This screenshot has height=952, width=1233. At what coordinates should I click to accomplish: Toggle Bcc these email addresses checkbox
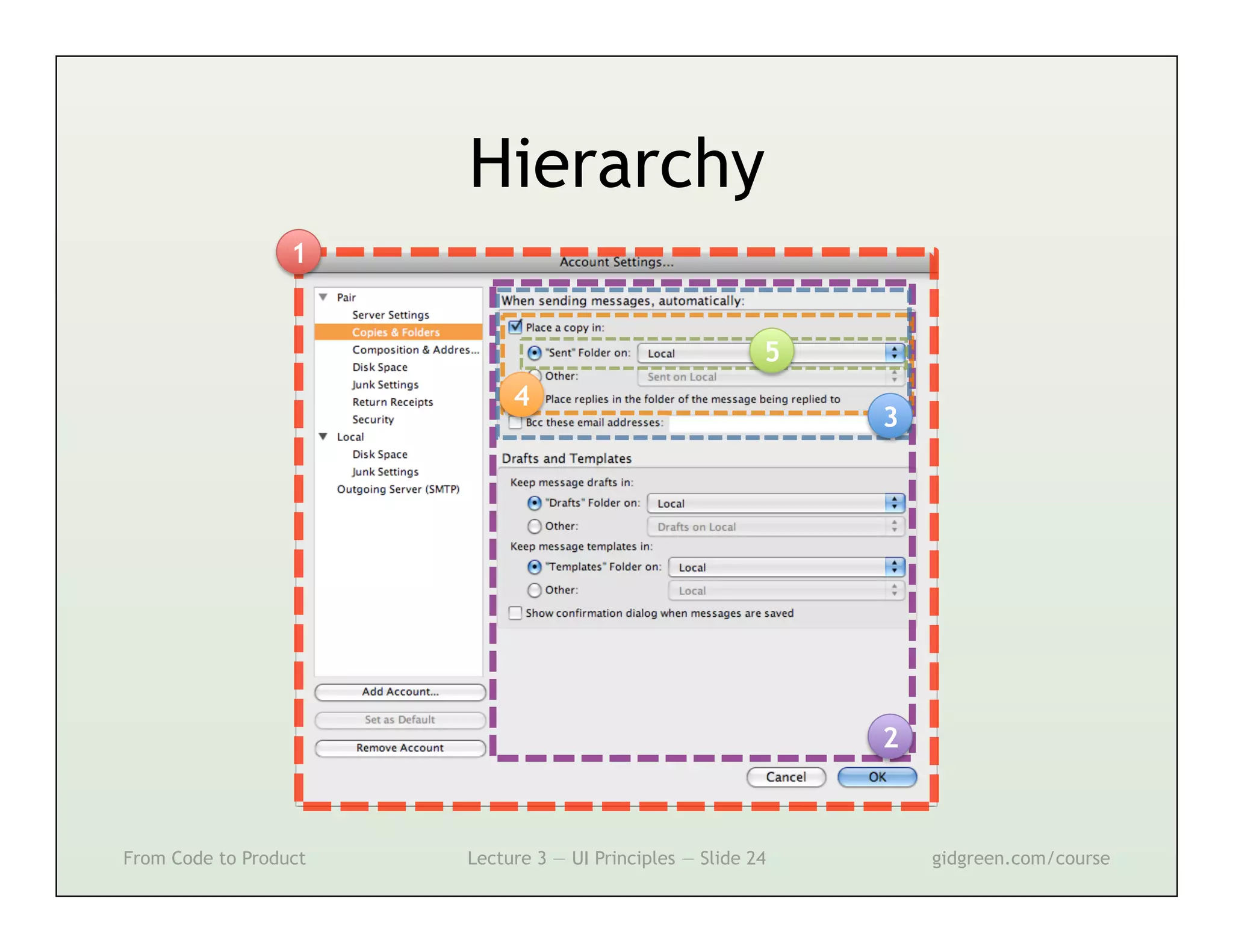pyautogui.click(x=515, y=422)
